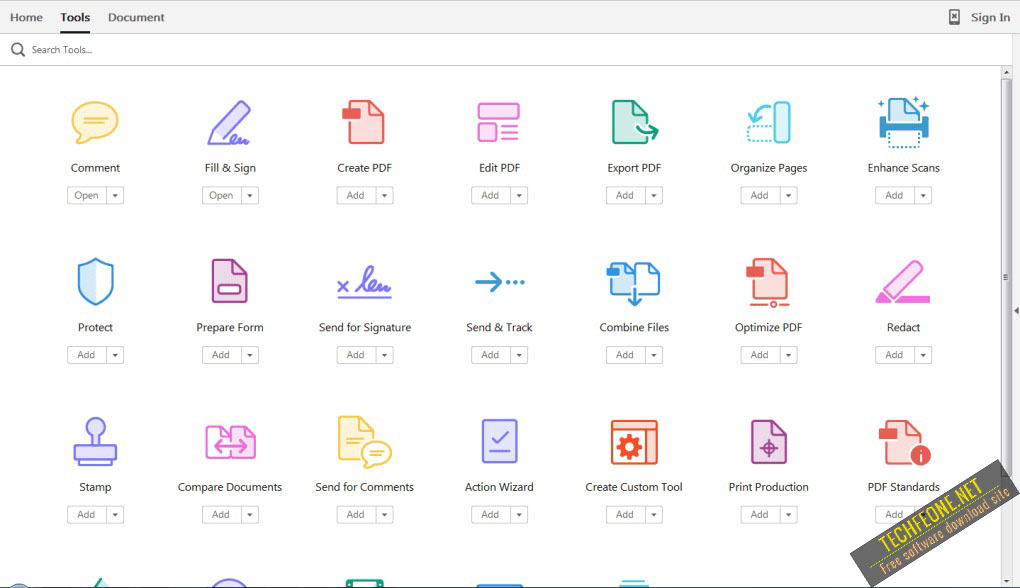Viewport: 1020px width, 588px height.
Task: Open the Export PDF dropdown arrow
Action: 654,195
